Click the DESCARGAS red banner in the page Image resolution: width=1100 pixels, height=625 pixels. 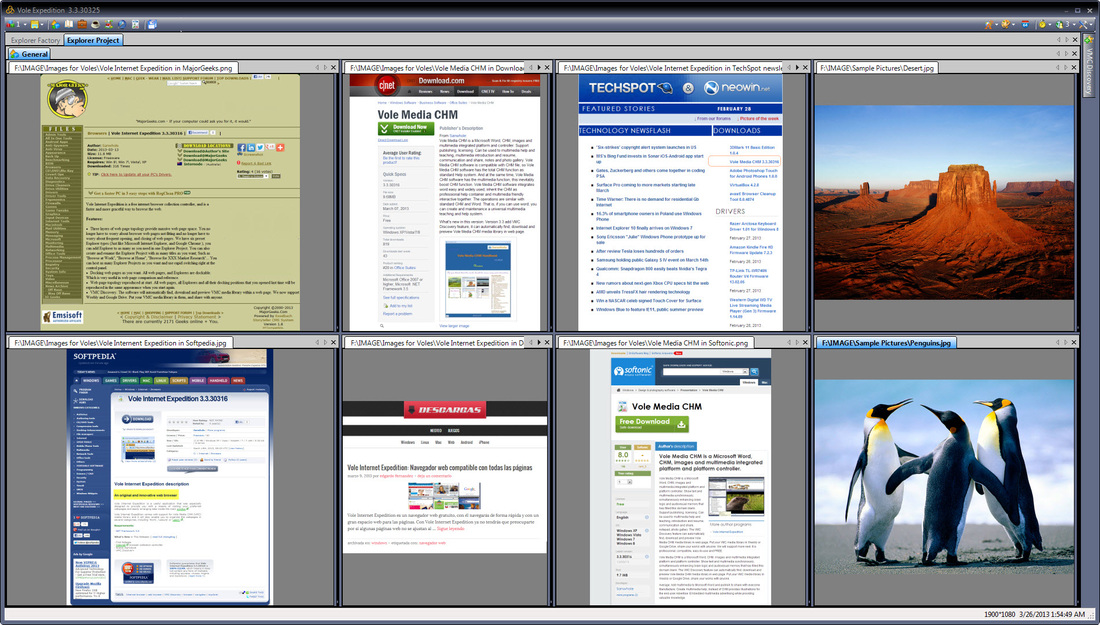(445, 409)
